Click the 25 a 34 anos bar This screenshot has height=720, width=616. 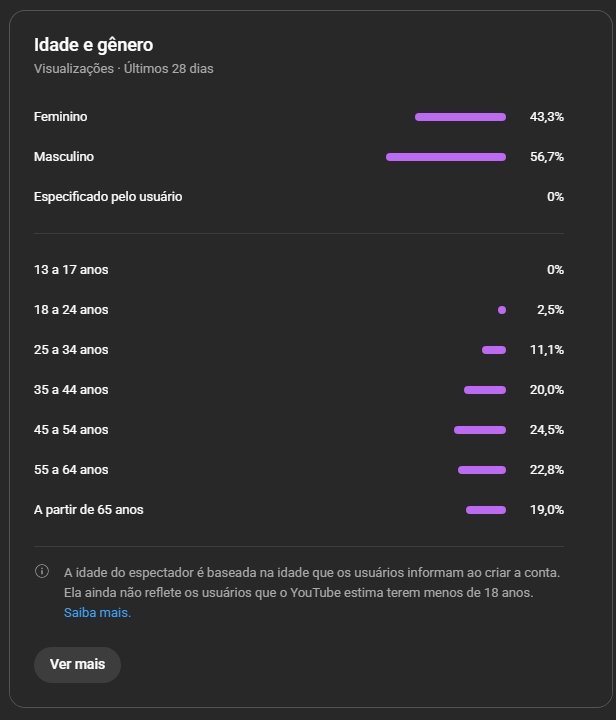494,350
